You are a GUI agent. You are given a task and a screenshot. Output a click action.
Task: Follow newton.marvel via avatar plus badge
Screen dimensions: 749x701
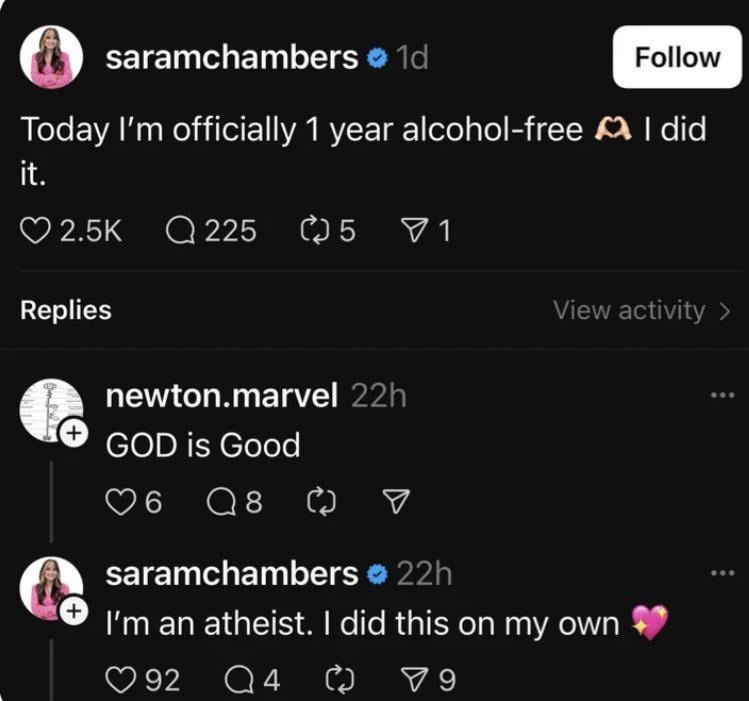74,433
